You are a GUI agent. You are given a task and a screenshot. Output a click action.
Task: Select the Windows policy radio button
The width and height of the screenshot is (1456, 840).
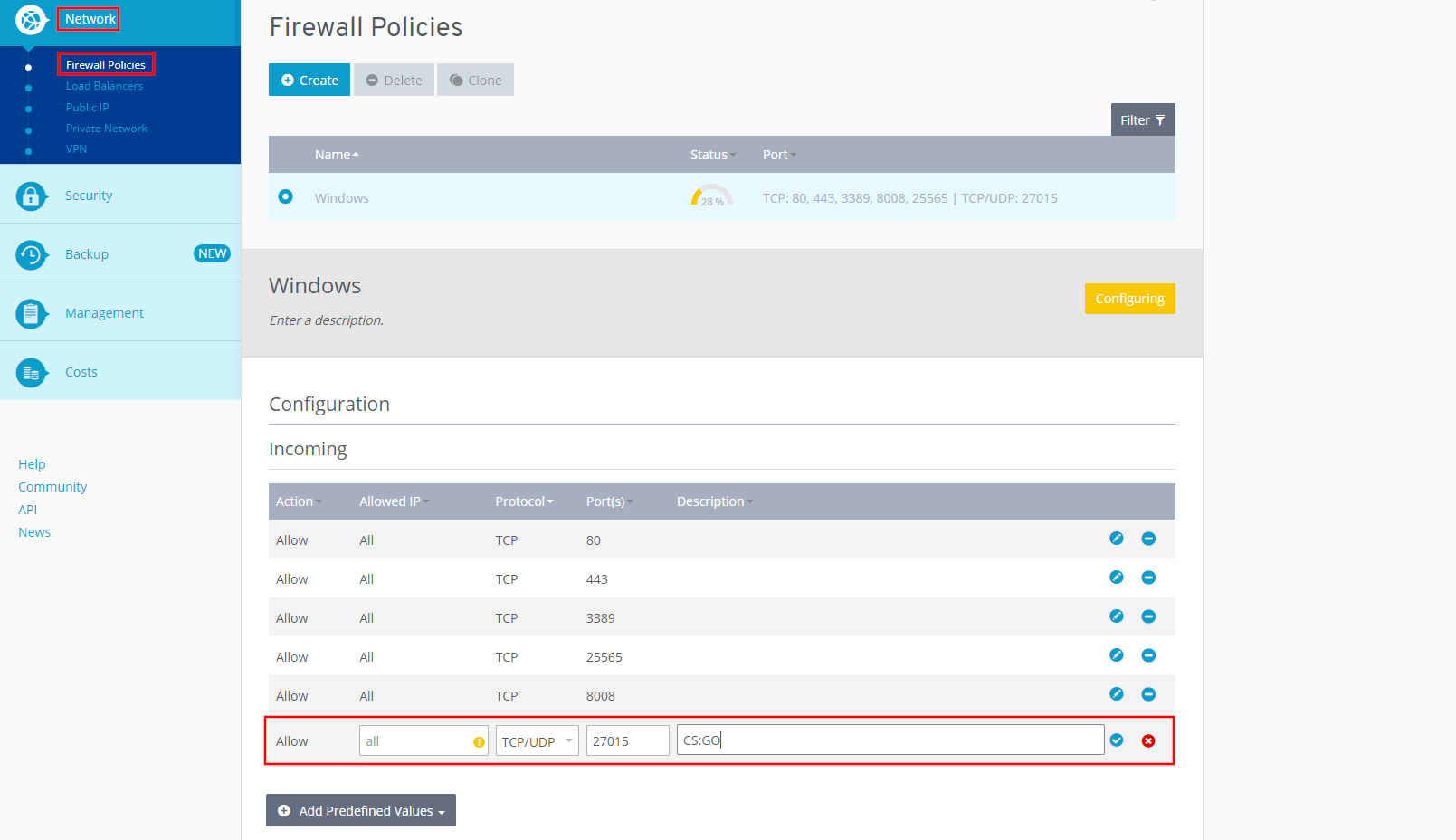coord(286,196)
